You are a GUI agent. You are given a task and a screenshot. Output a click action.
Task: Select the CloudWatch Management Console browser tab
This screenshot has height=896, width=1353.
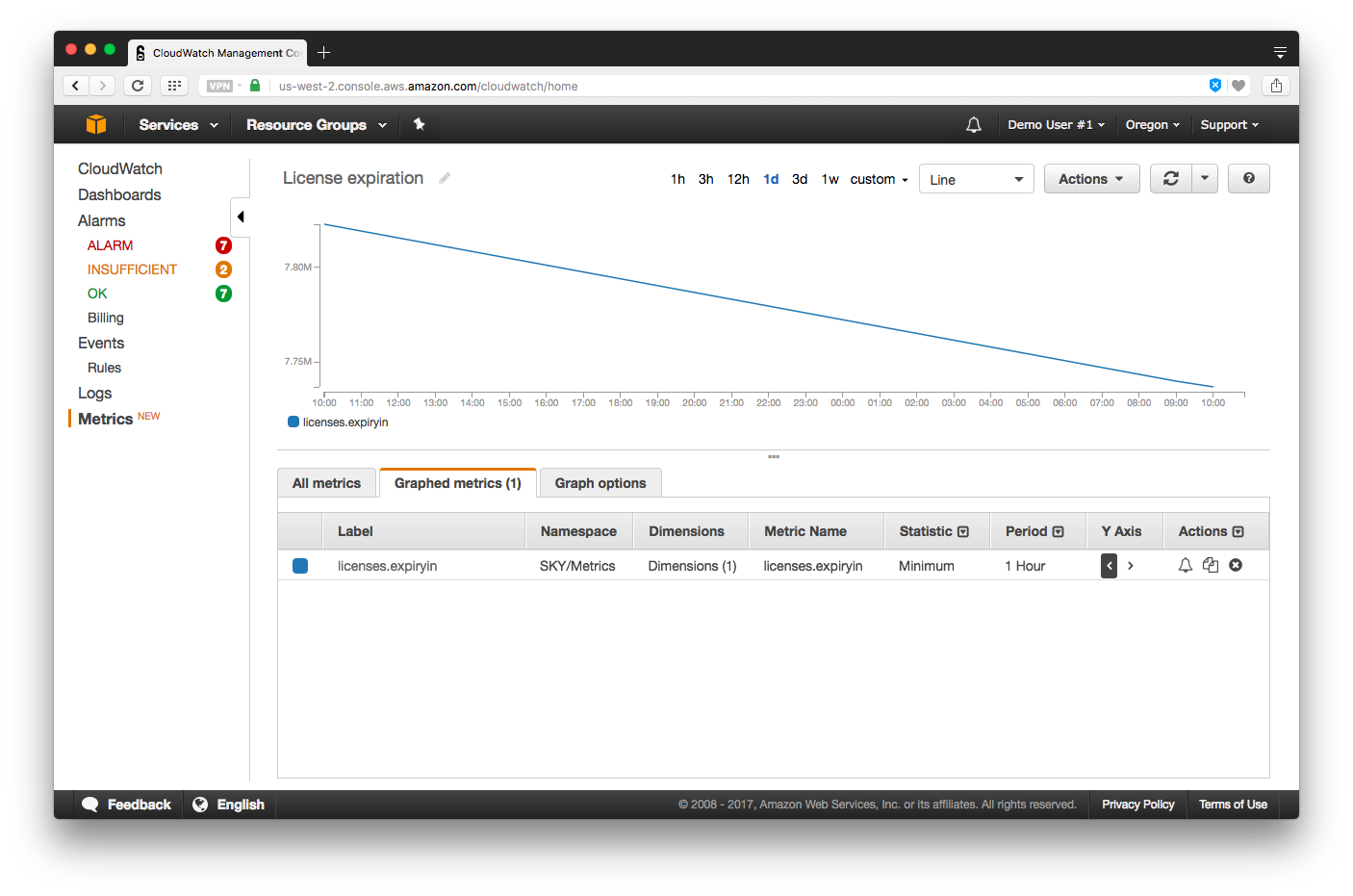pos(217,53)
